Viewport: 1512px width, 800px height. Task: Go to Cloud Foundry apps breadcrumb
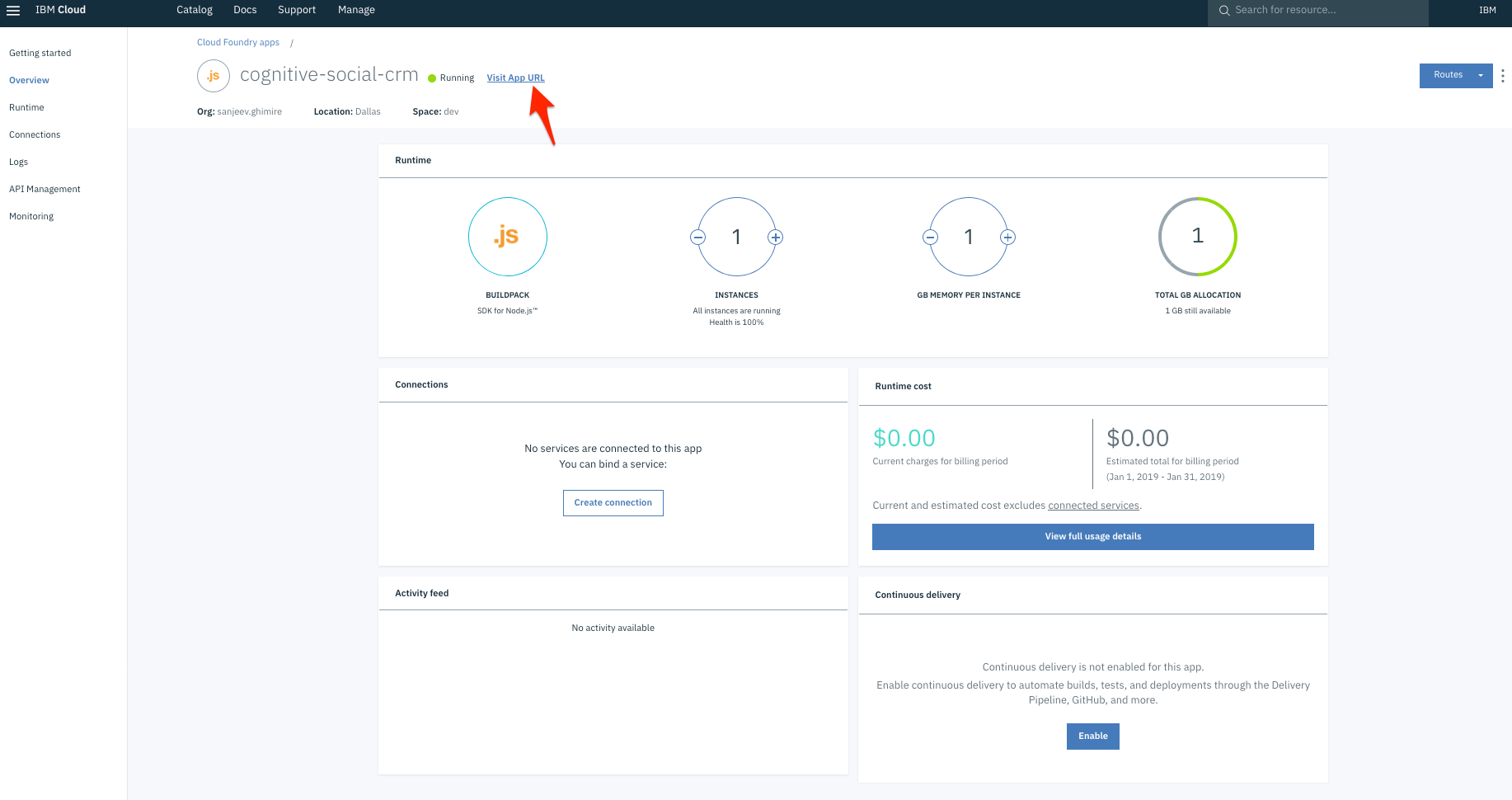point(238,42)
